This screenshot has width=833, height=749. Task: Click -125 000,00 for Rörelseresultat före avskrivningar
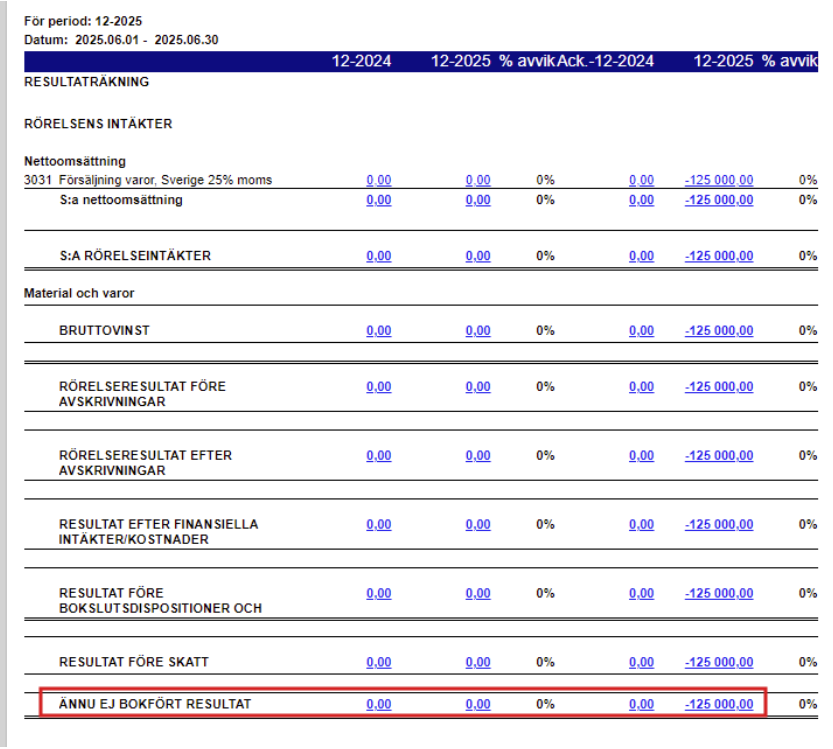pyautogui.click(x=718, y=387)
